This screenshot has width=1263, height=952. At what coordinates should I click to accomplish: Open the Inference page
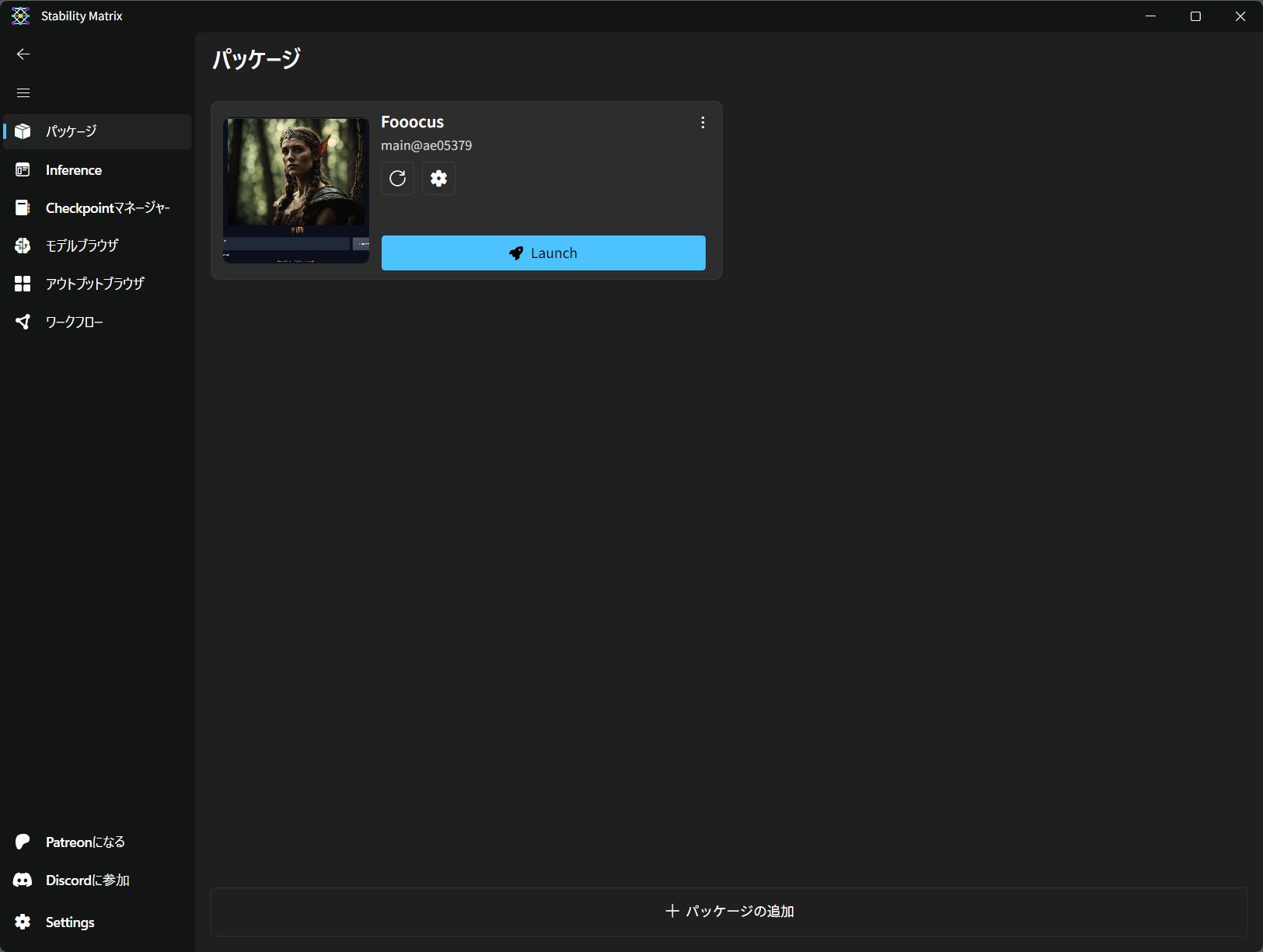74,170
